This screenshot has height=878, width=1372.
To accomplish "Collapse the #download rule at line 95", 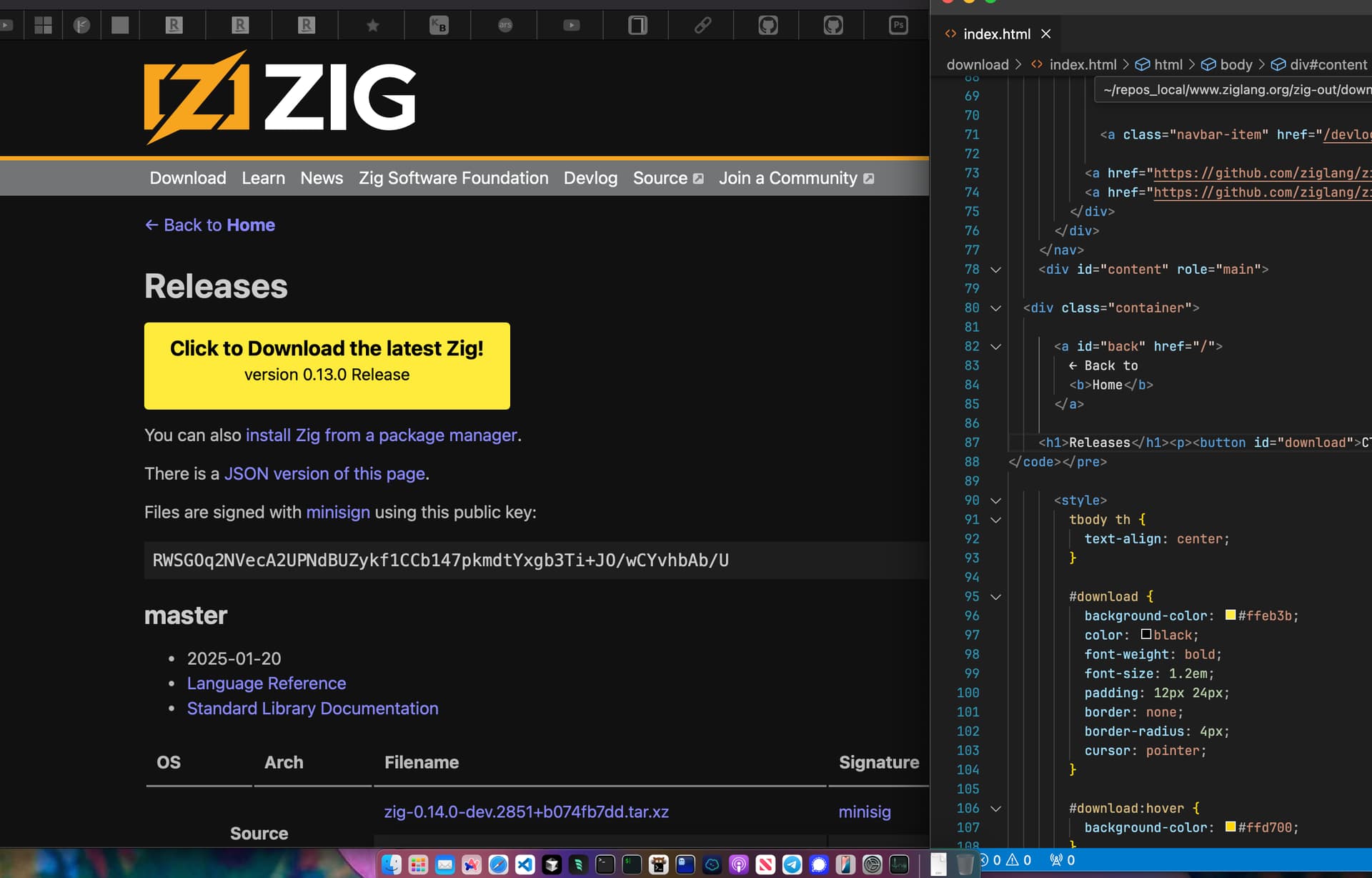I will (x=995, y=597).
